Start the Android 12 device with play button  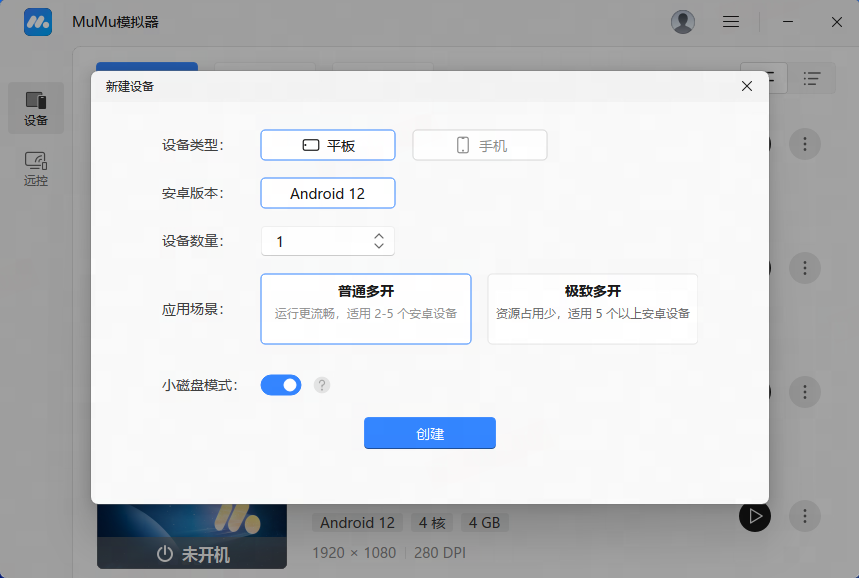pyautogui.click(x=755, y=516)
